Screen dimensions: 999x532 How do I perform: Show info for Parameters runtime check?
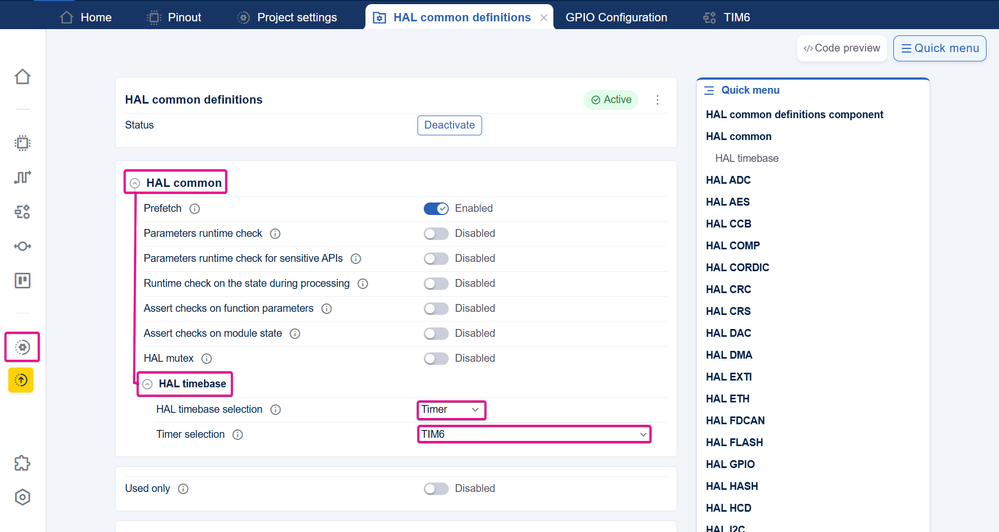(275, 234)
